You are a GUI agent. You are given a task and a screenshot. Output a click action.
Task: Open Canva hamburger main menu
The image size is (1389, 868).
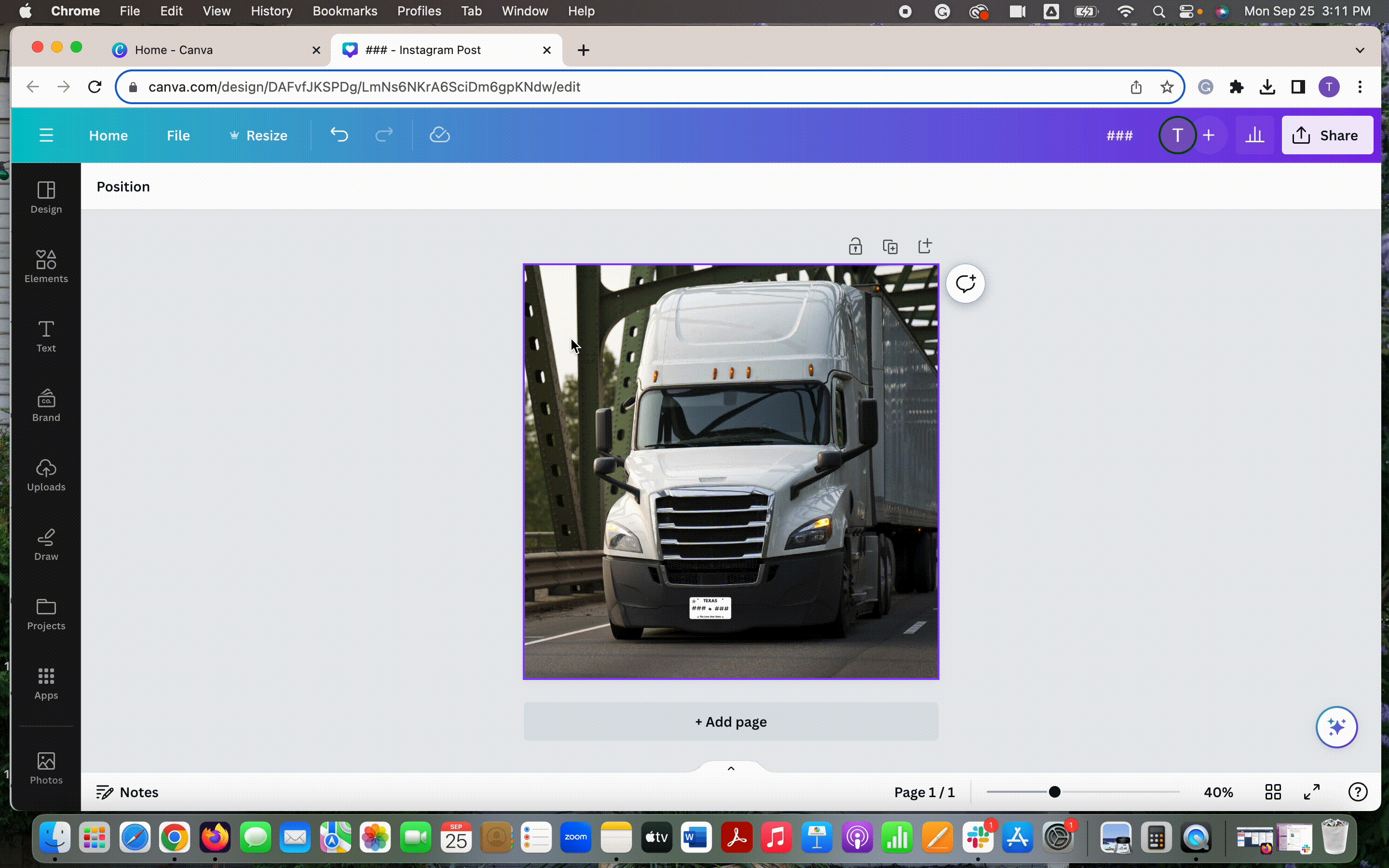(46, 136)
